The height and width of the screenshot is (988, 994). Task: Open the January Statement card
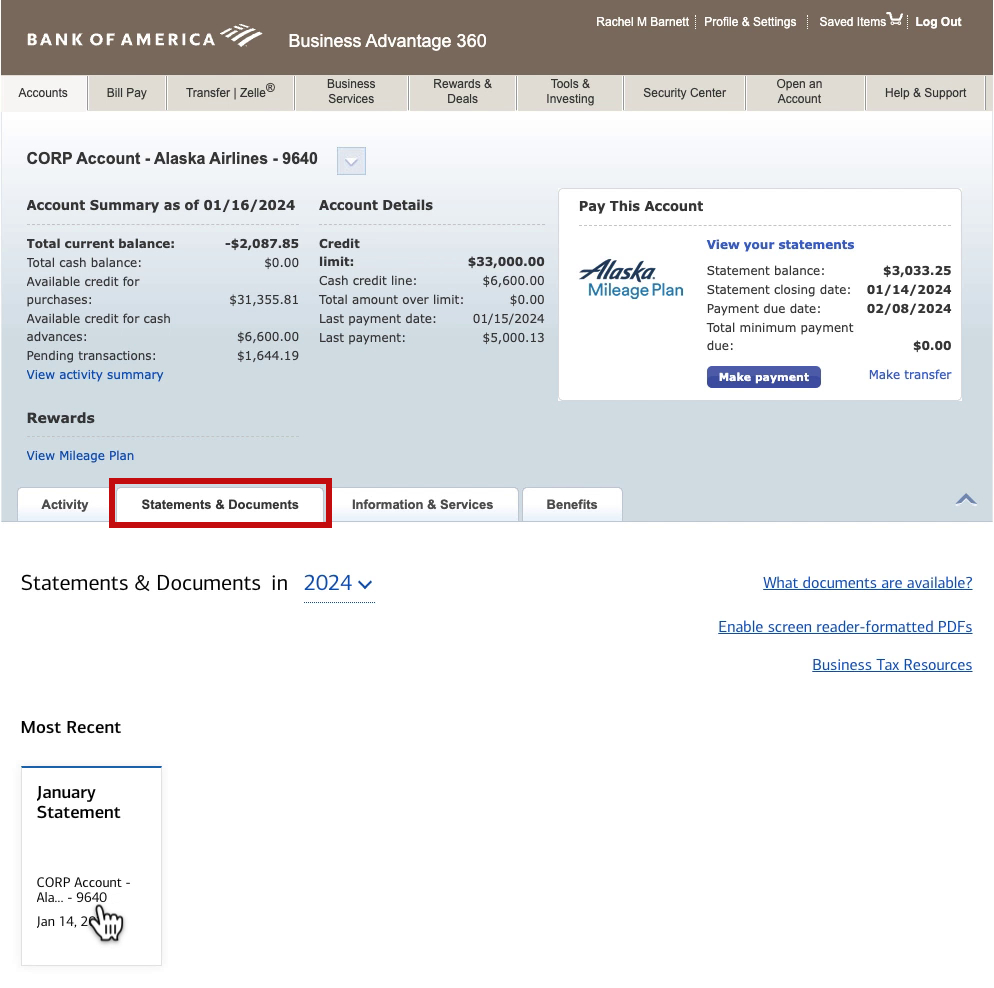[91, 866]
